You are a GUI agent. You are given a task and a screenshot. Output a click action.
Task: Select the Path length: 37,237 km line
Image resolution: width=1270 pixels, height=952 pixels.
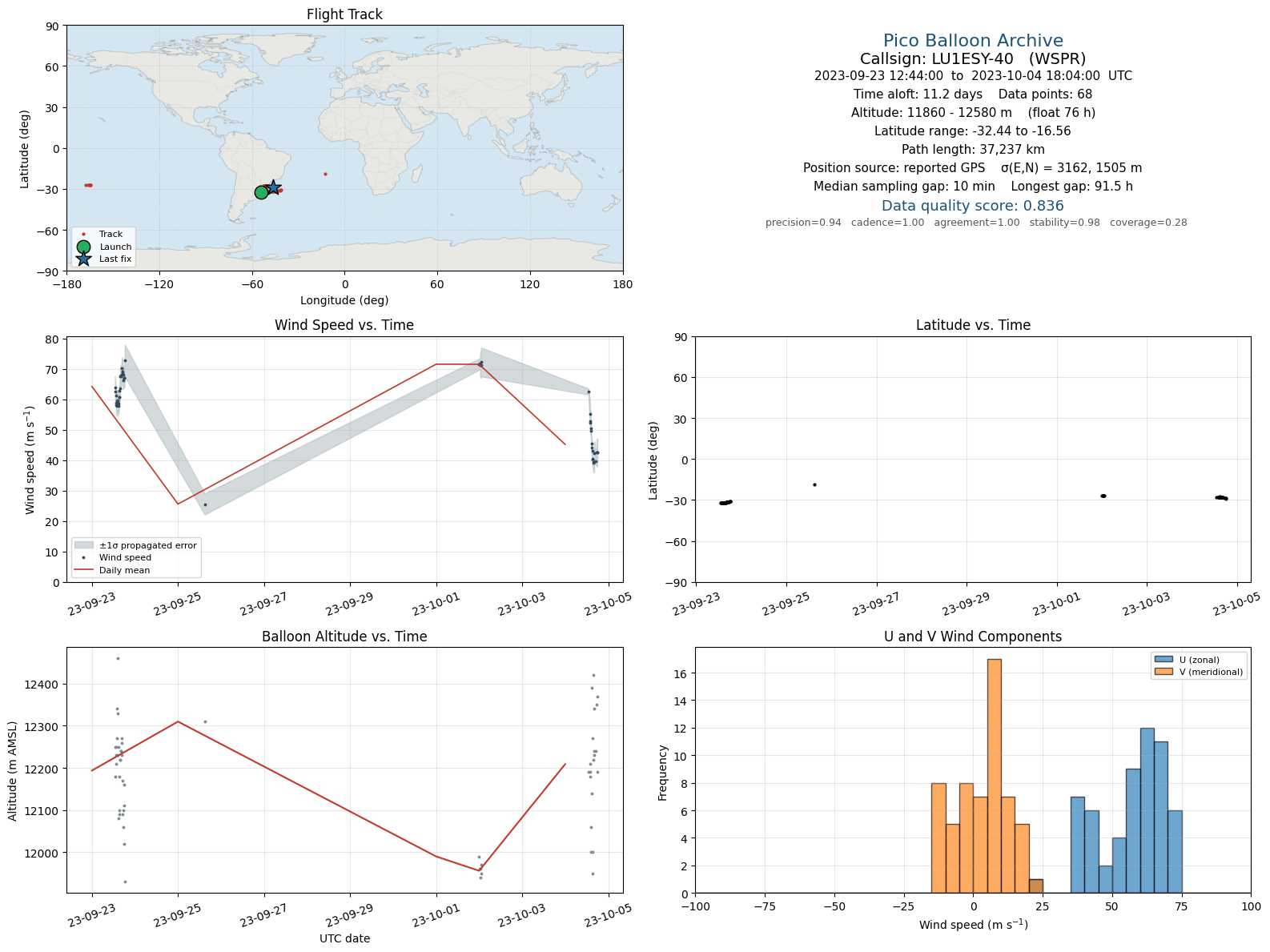click(x=973, y=150)
